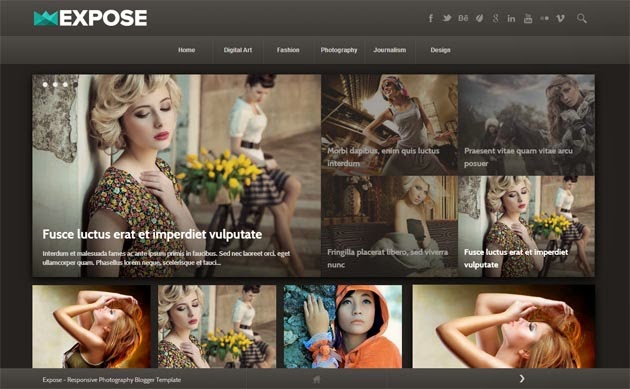The width and height of the screenshot is (630, 389).
Task: Open the Facebook social icon
Action: 431,18
